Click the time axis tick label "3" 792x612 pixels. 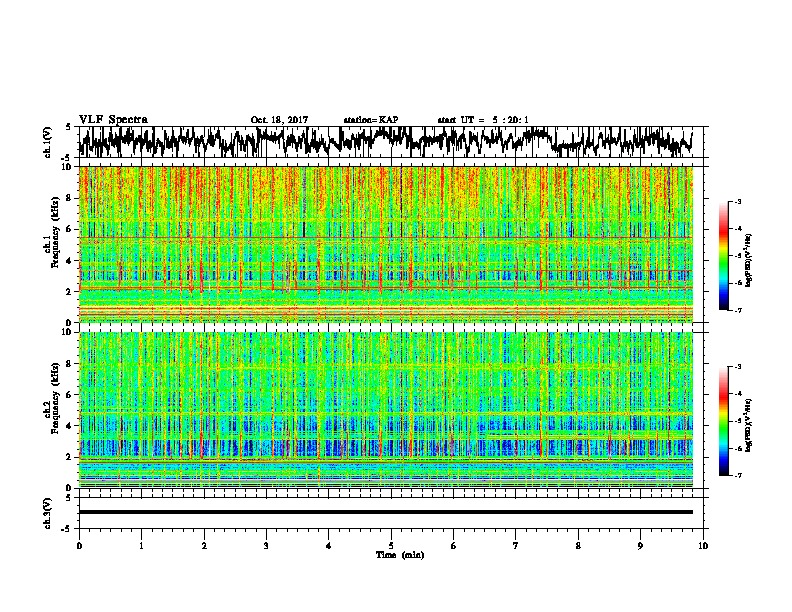tap(266, 546)
